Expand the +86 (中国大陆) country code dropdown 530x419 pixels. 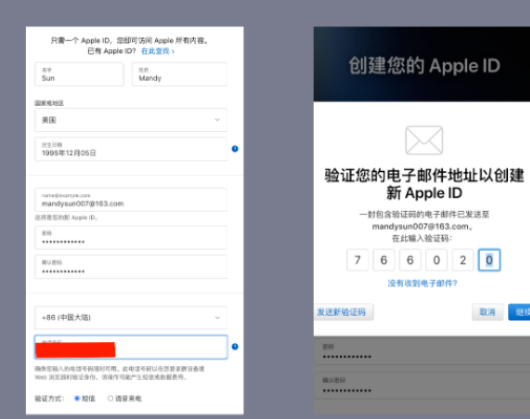pos(131,318)
